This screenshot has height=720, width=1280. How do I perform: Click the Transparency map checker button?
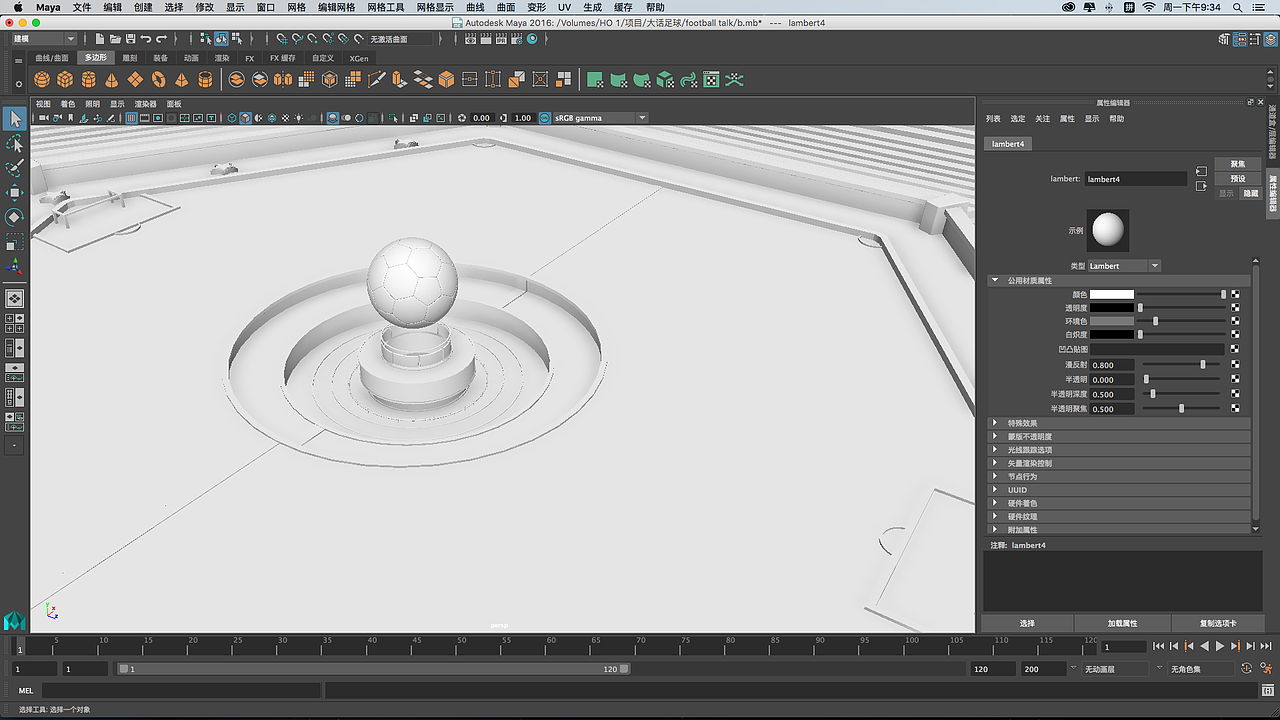[x=1235, y=308]
